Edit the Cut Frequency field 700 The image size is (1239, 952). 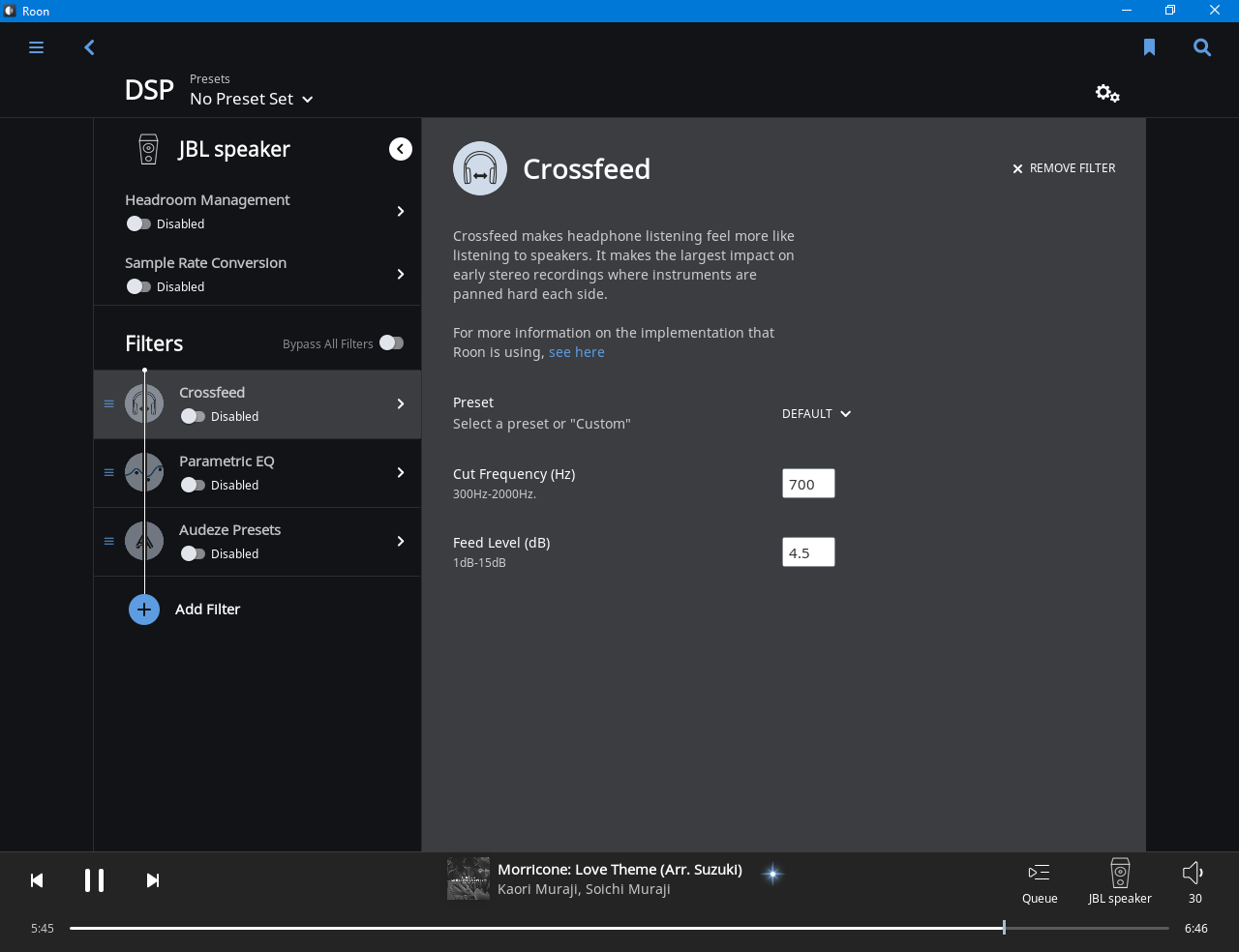(x=808, y=484)
